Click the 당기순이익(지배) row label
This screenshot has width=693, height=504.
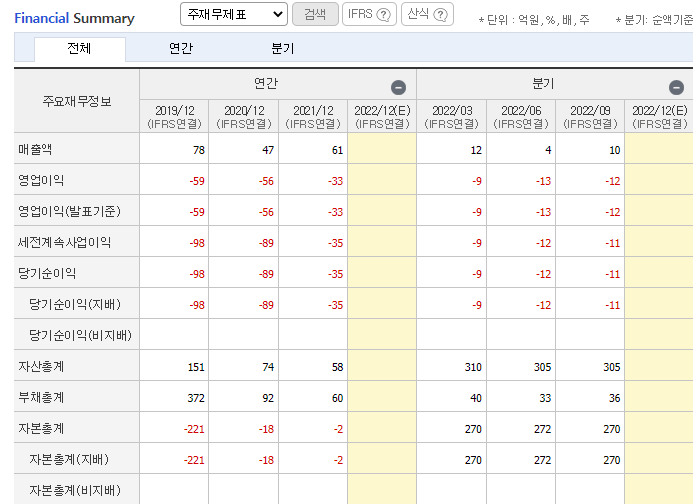coord(75,305)
